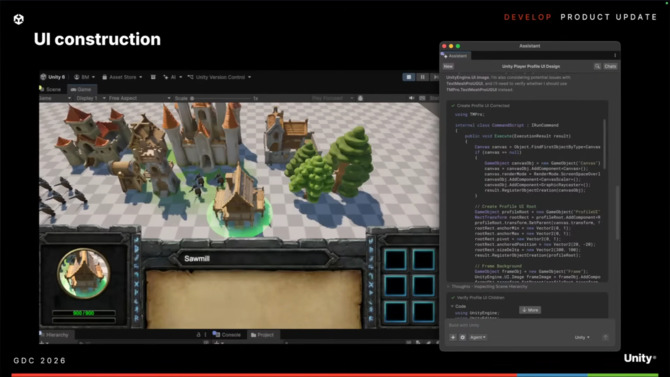
Task: Click the Pause button in the toolbar
Action: pos(422,77)
